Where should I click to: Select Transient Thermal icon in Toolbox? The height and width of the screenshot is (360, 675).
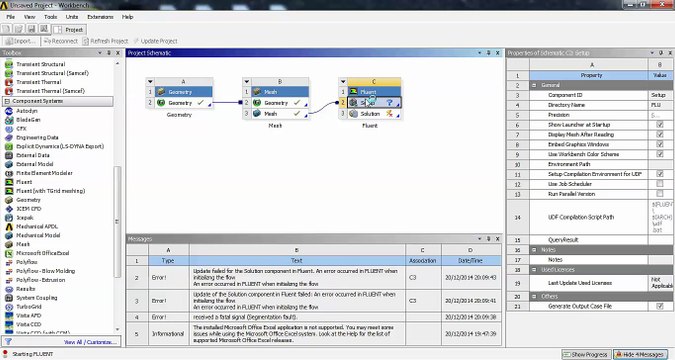pyautogui.click(x=9, y=82)
